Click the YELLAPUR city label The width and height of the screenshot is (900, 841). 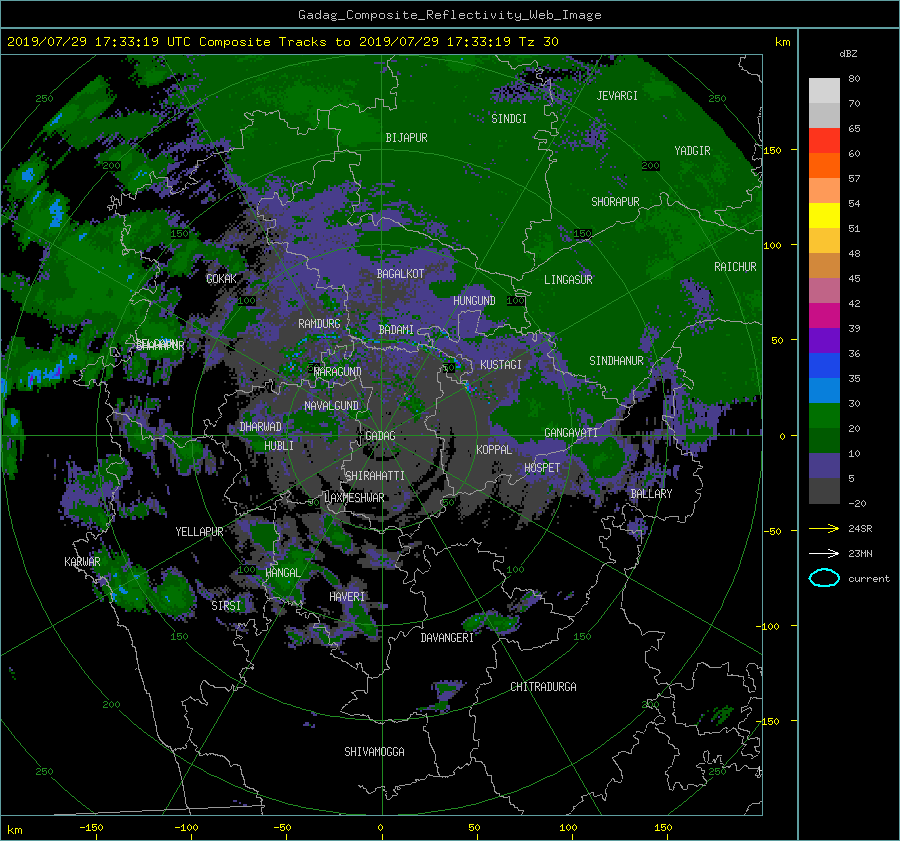pos(199,532)
